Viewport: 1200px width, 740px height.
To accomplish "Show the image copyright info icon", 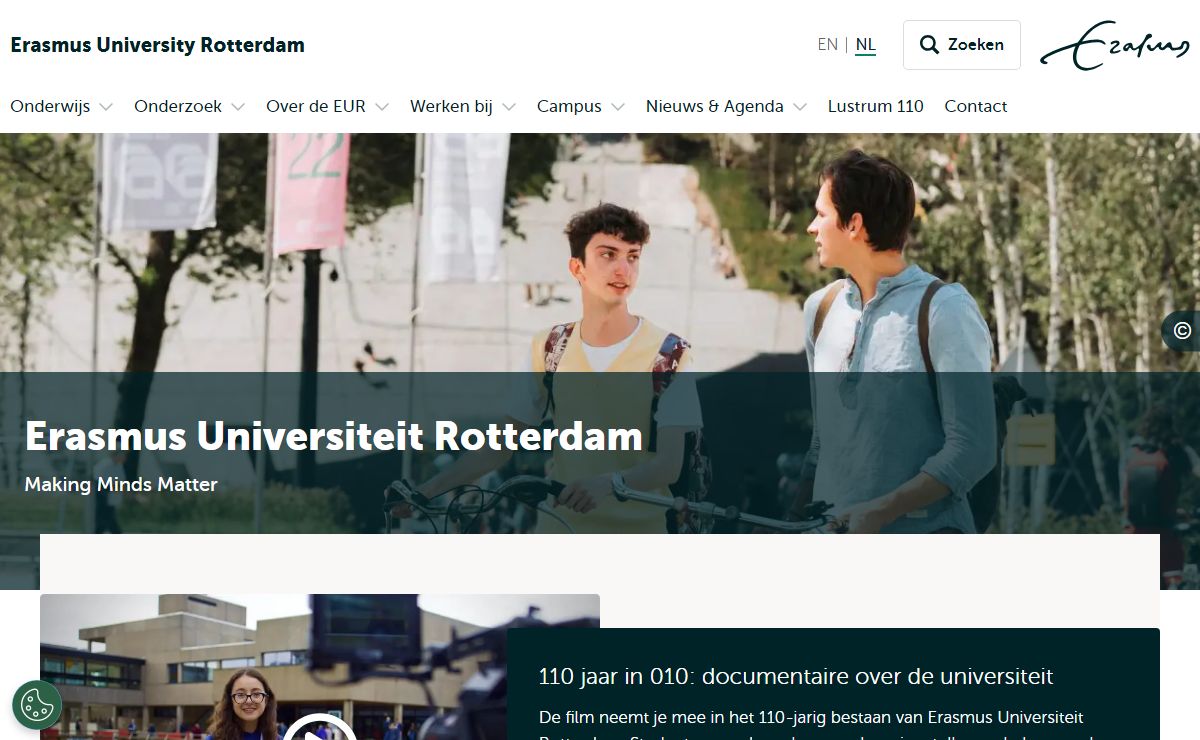I will [1182, 331].
